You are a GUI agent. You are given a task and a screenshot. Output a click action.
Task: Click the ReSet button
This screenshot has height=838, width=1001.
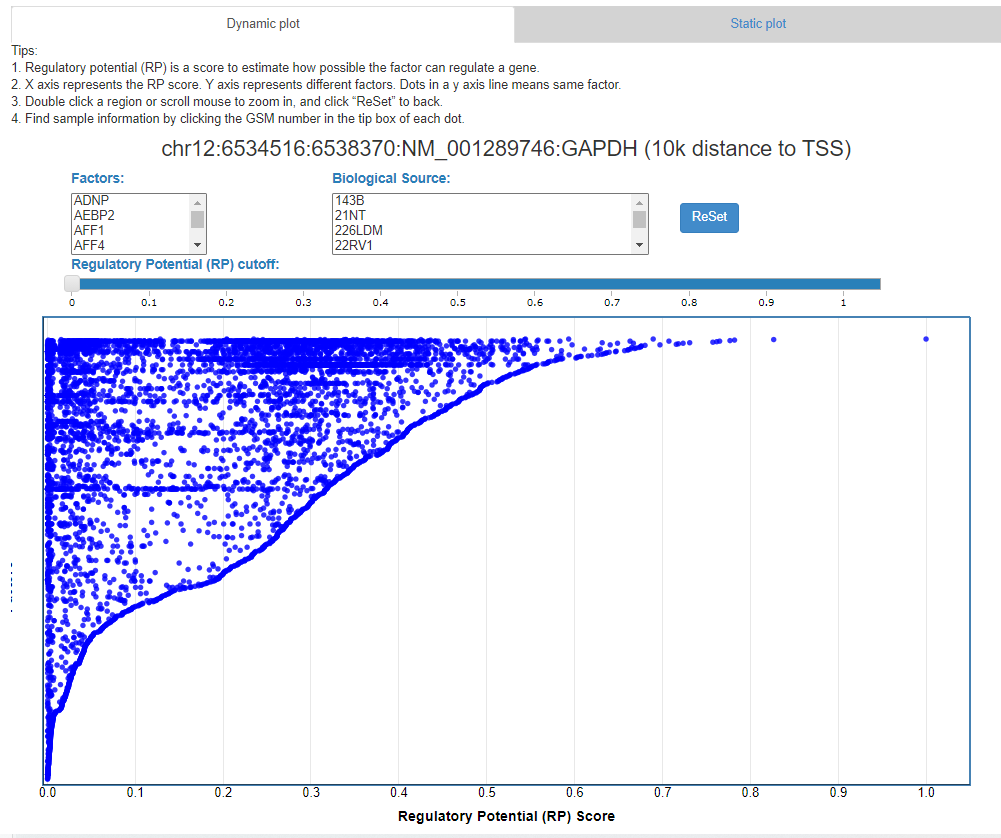point(709,218)
